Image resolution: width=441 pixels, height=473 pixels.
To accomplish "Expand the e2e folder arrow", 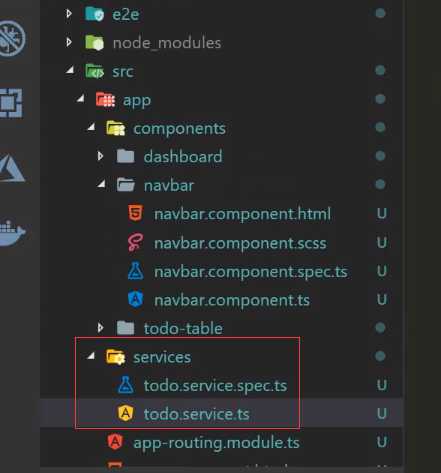I will tap(69, 14).
